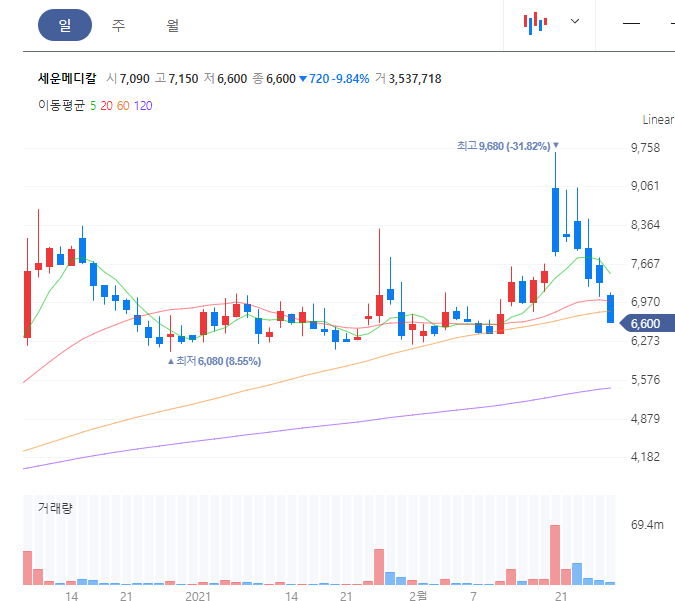The height and width of the screenshot is (601, 675).
Task: Click the 8,364 price axis label
Action: click(645, 225)
